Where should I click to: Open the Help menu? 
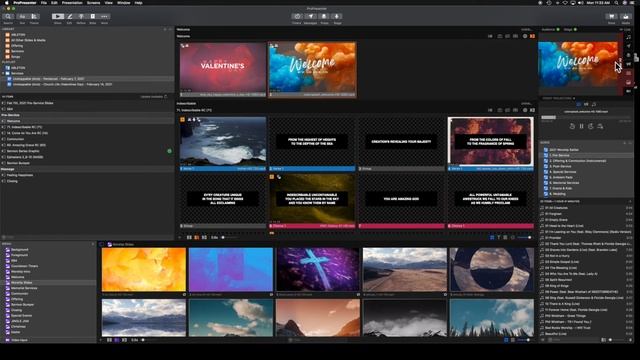pos(139,2)
